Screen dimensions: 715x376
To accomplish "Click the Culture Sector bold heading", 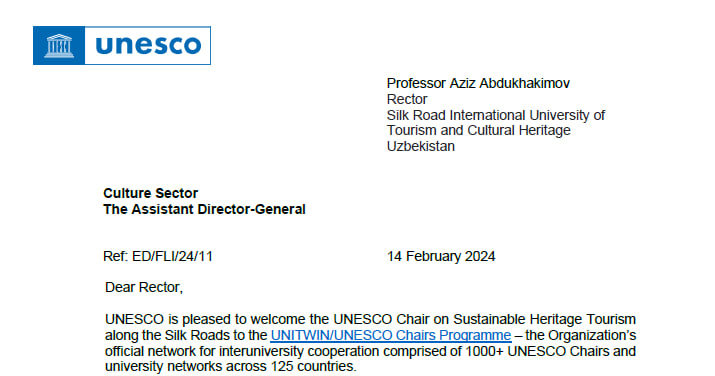I will (x=150, y=193).
